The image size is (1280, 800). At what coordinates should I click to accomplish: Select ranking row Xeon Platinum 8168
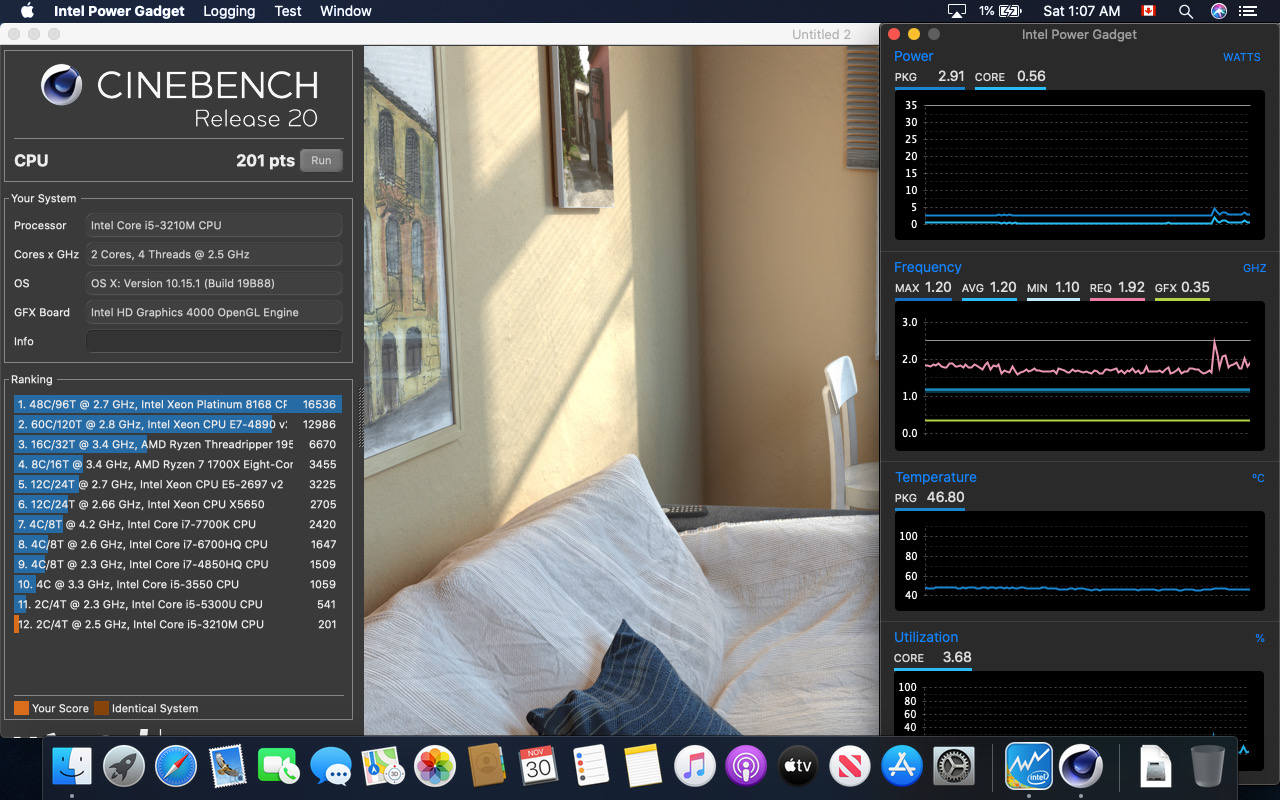(x=178, y=404)
